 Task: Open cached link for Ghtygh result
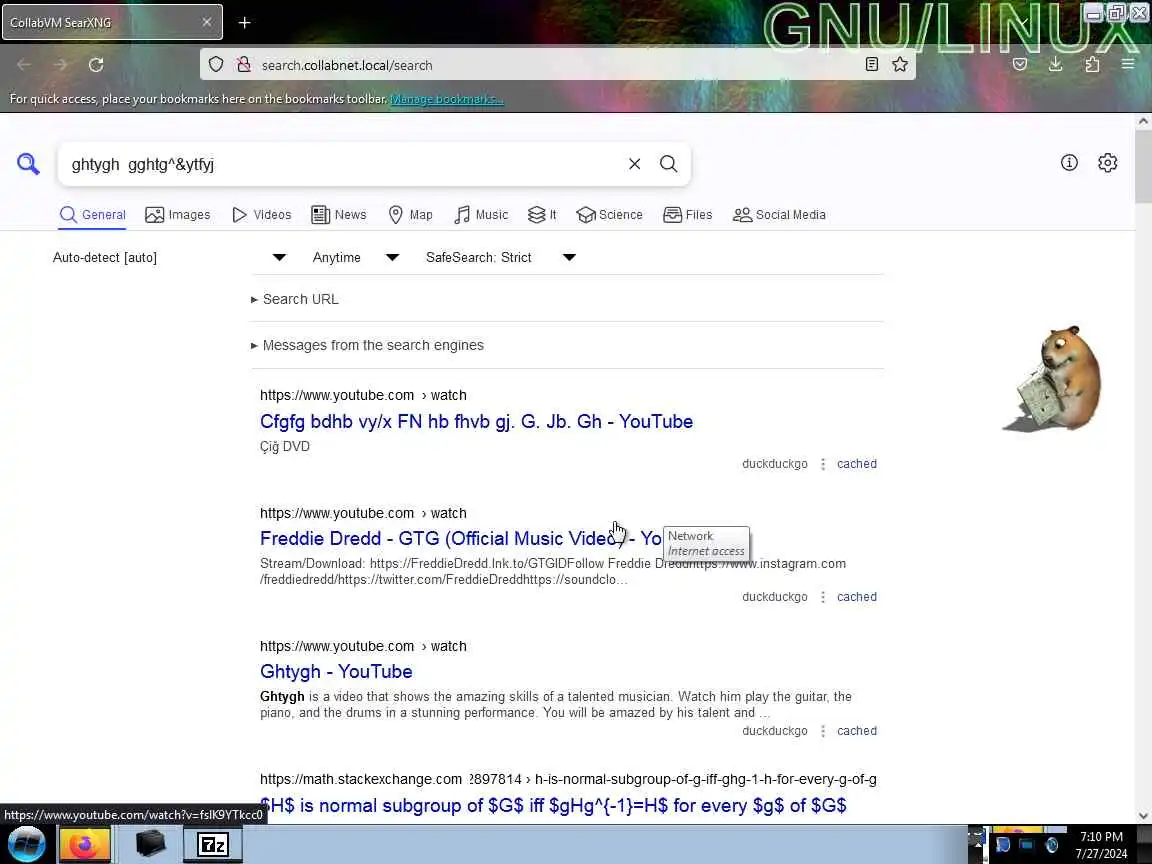point(857,731)
